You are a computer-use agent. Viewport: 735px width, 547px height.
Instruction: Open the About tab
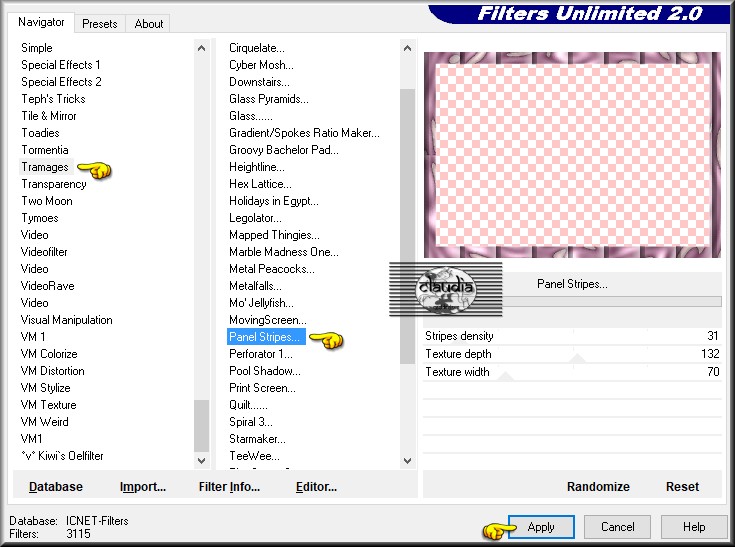click(149, 23)
